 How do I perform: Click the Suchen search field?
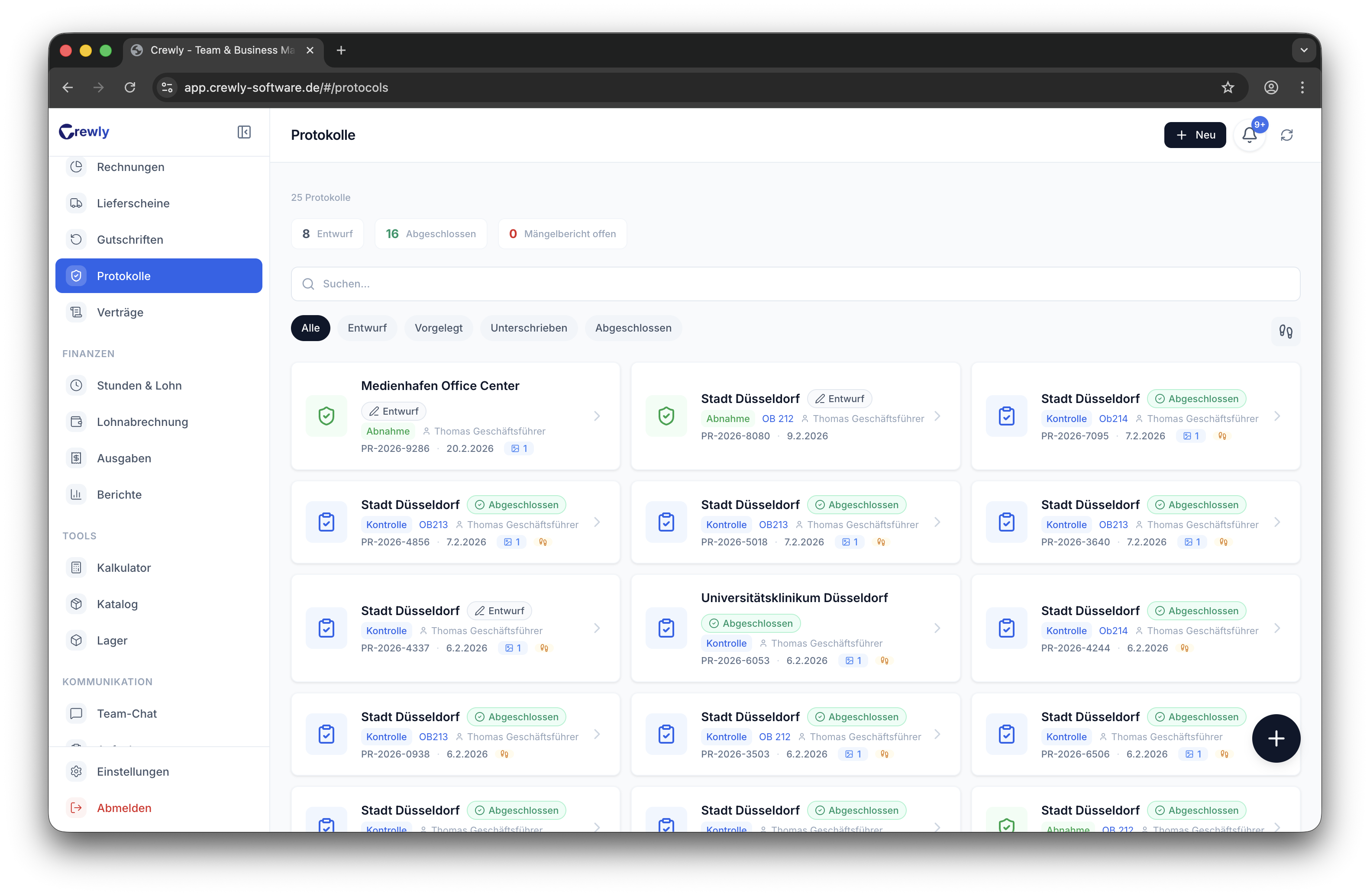pyautogui.click(x=795, y=284)
